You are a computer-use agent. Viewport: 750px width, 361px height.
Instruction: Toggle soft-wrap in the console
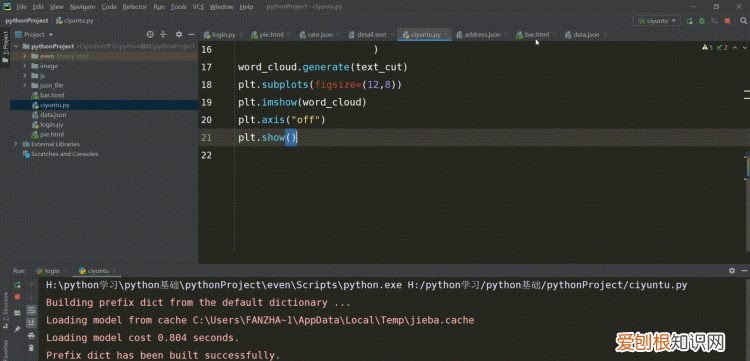click(31, 310)
